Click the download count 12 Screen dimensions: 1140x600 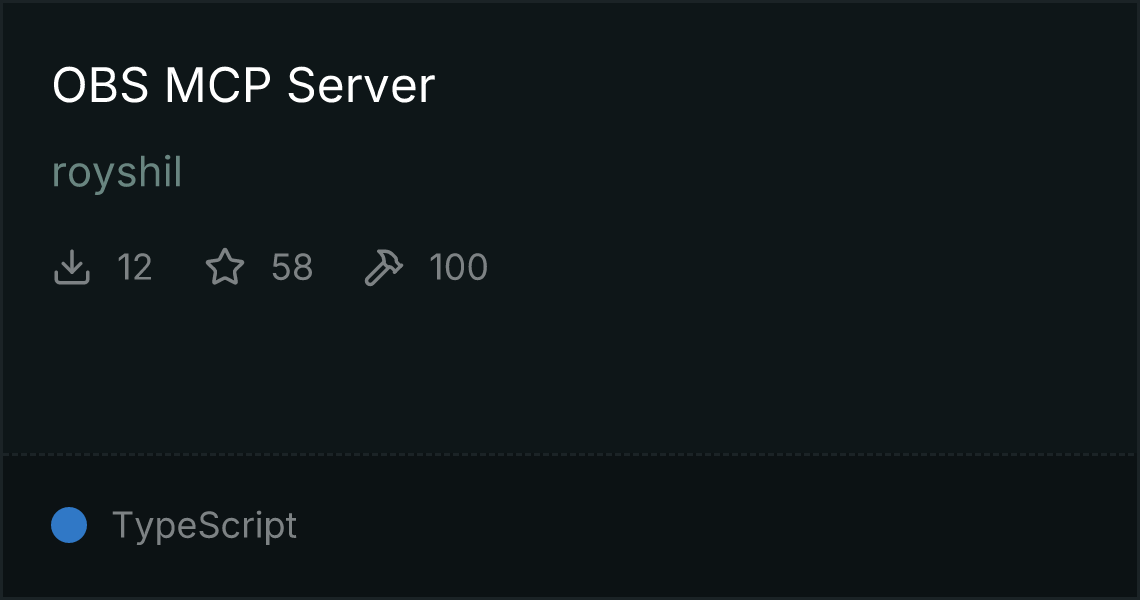point(135,267)
